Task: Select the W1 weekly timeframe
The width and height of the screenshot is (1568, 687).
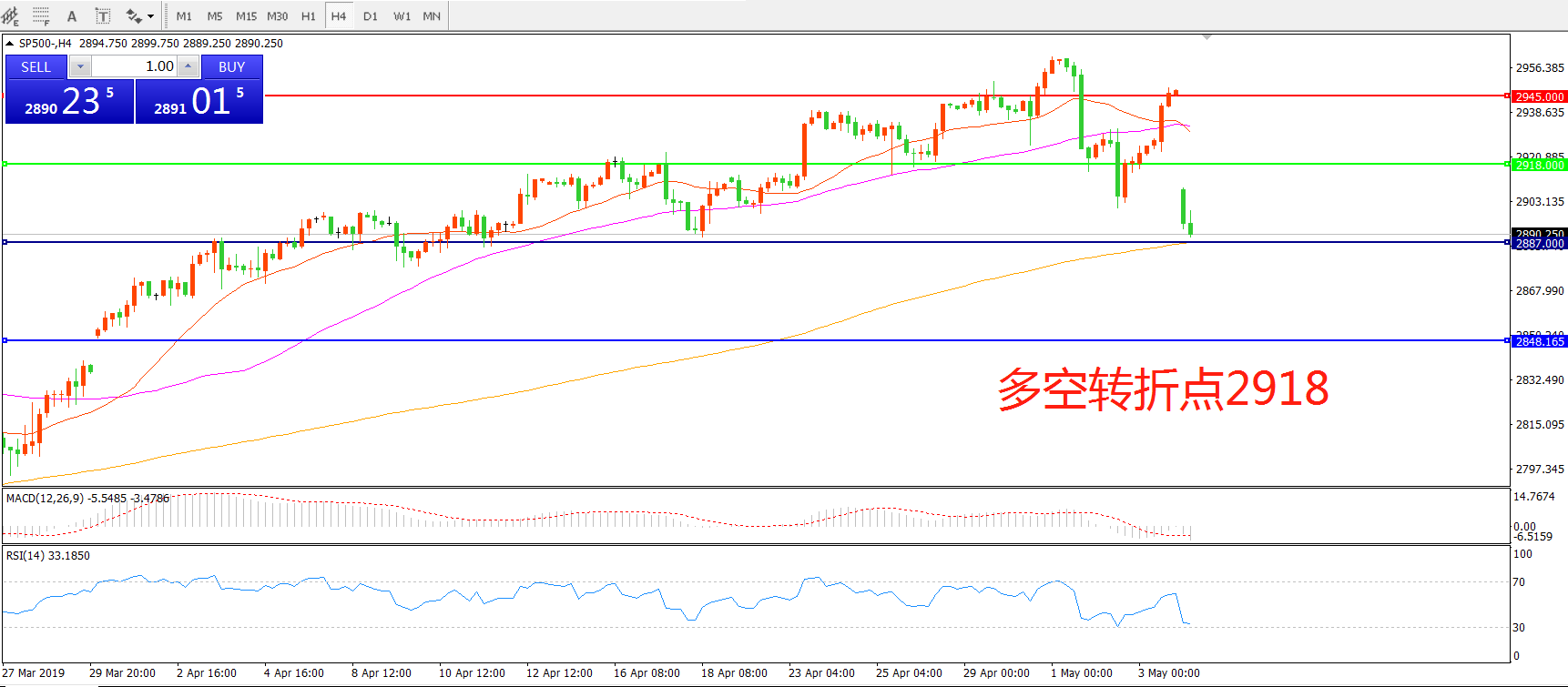Action: click(402, 16)
